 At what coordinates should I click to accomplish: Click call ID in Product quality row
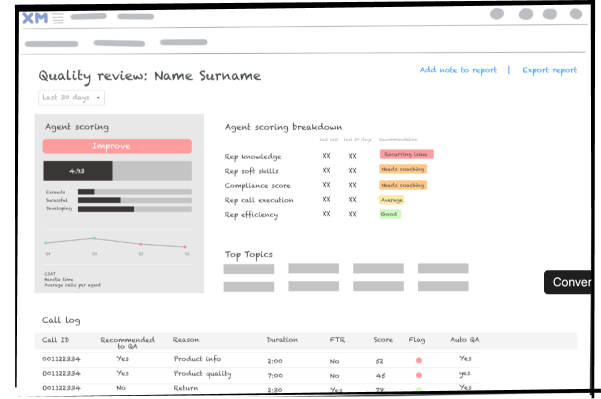[61, 374]
